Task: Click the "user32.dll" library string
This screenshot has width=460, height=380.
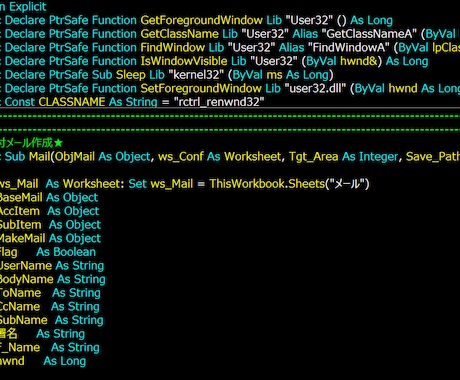Action: (x=315, y=89)
